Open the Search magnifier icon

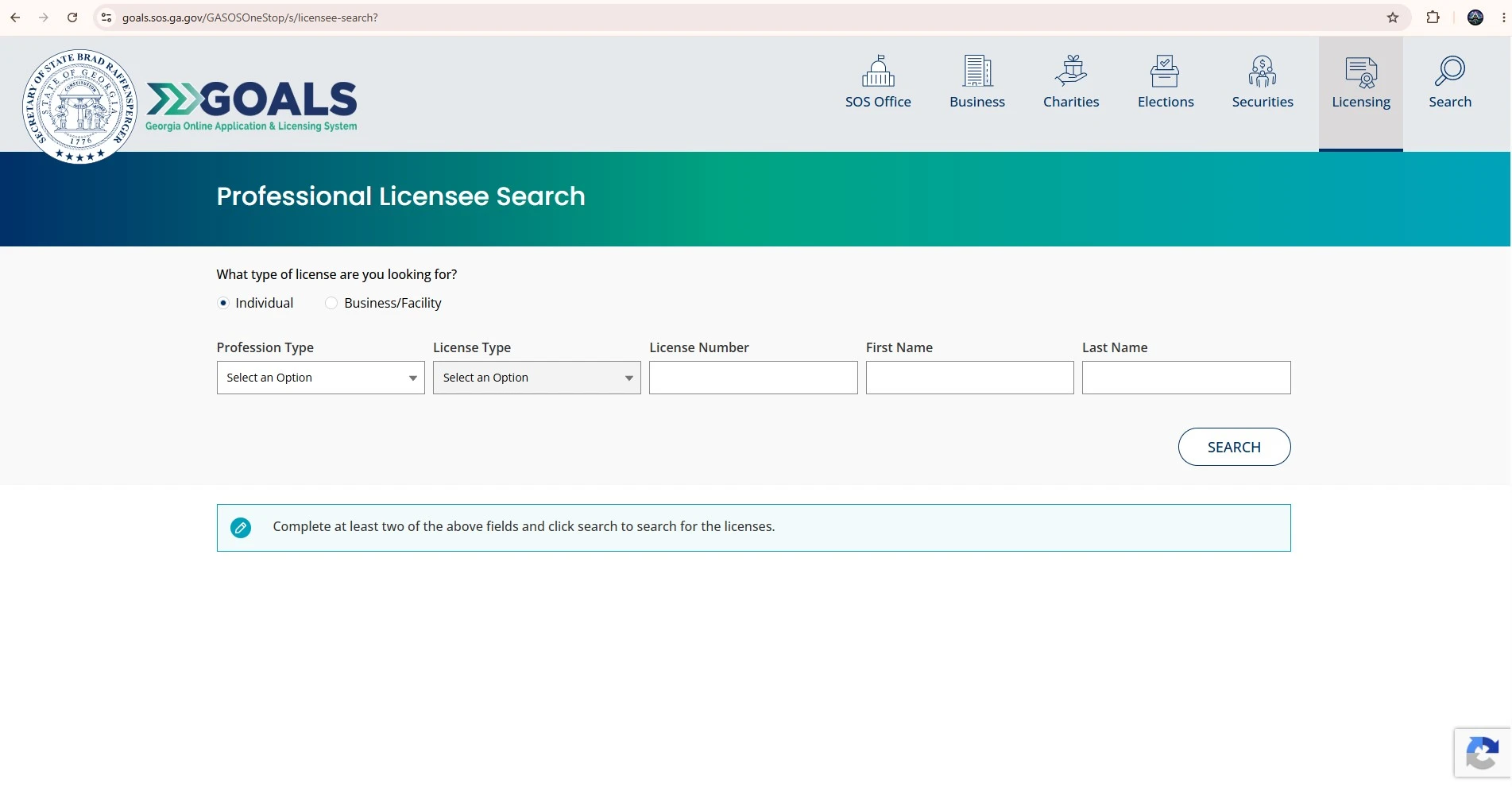point(1450,71)
